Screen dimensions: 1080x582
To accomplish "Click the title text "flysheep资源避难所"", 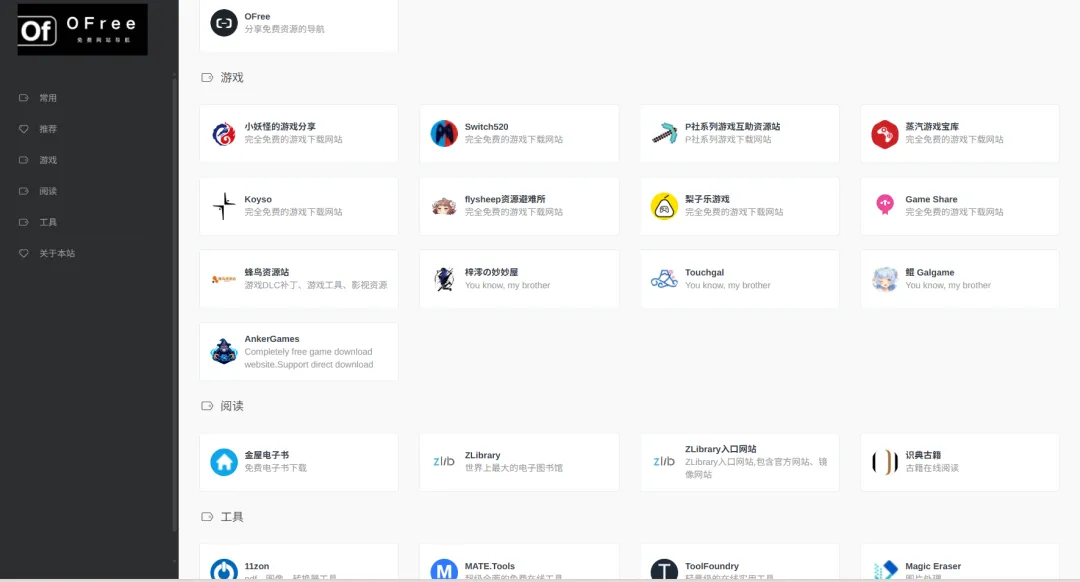I will [505, 199].
